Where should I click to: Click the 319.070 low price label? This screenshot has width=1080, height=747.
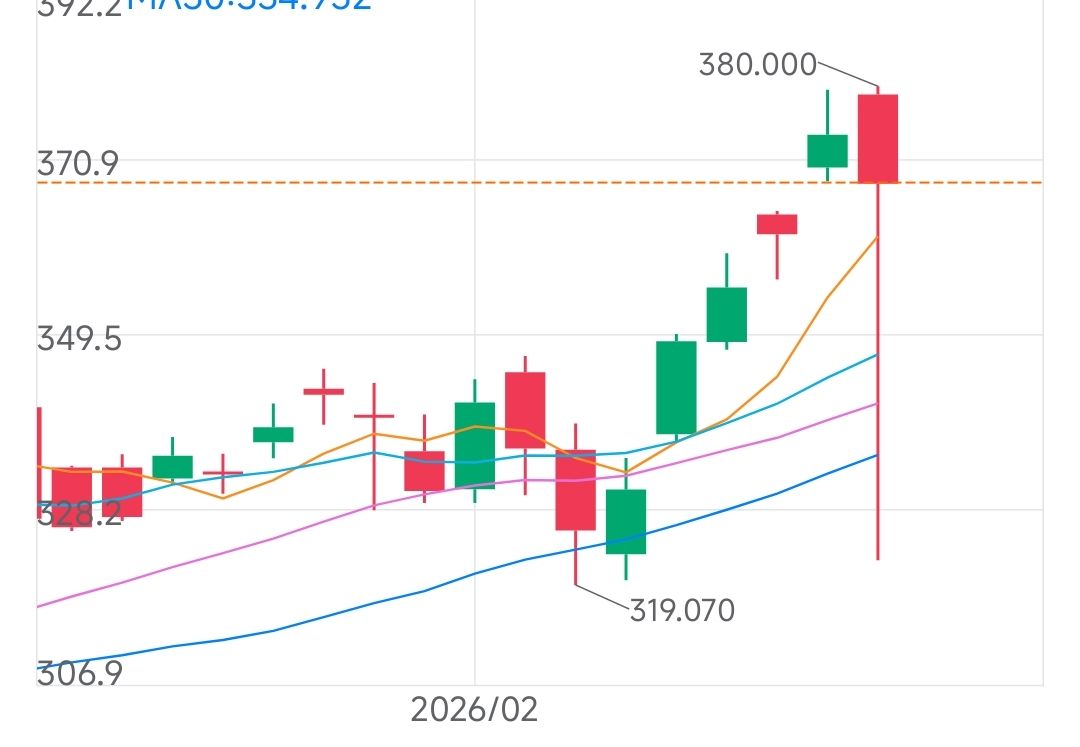point(682,609)
